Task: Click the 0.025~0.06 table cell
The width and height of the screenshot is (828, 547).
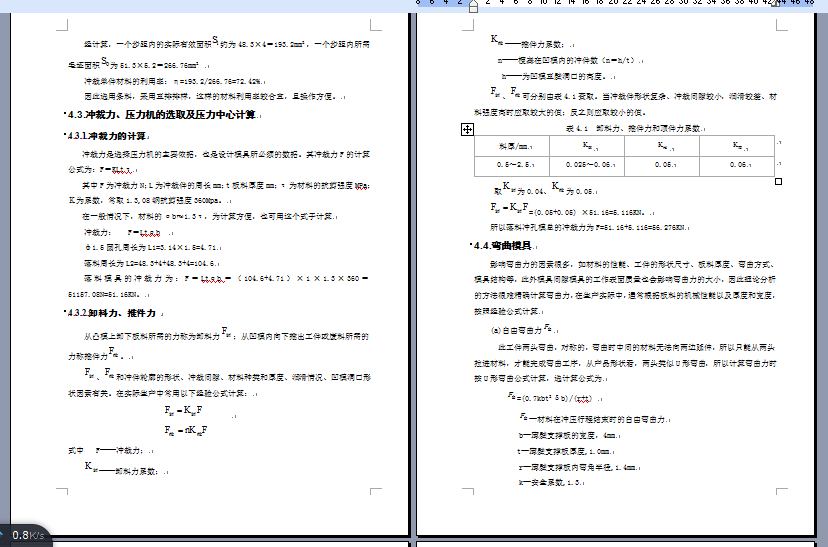Action: (x=587, y=165)
